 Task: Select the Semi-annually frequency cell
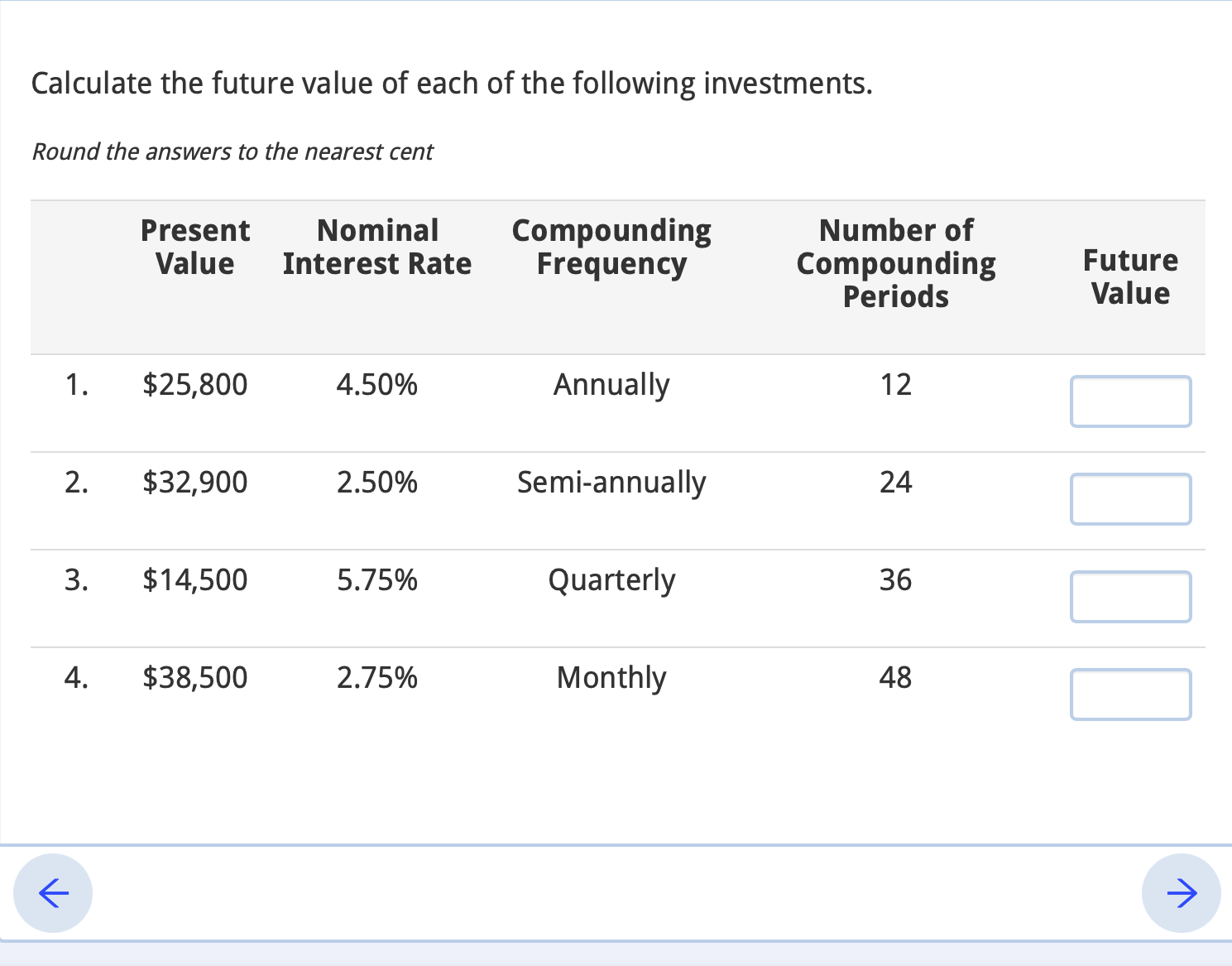click(x=611, y=483)
